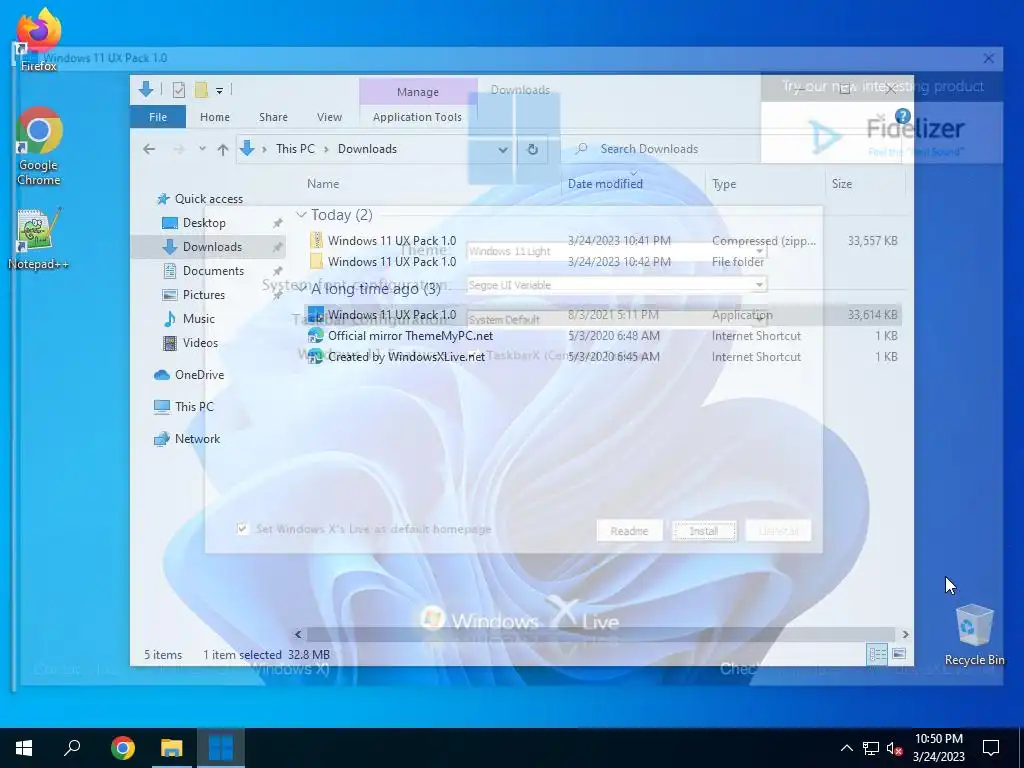Click the New folder quick access toolbar icon
Viewport: 1024px width, 768px height.
(x=201, y=90)
